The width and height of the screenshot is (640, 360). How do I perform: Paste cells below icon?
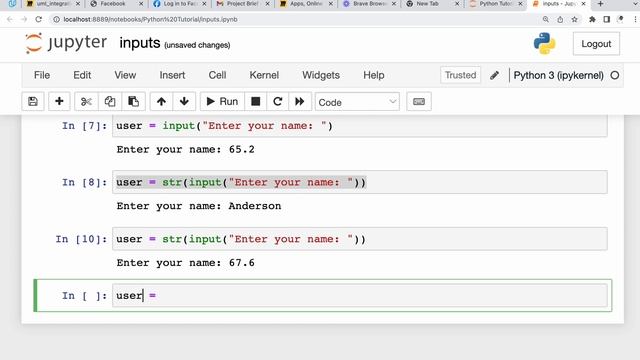coord(133,101)
